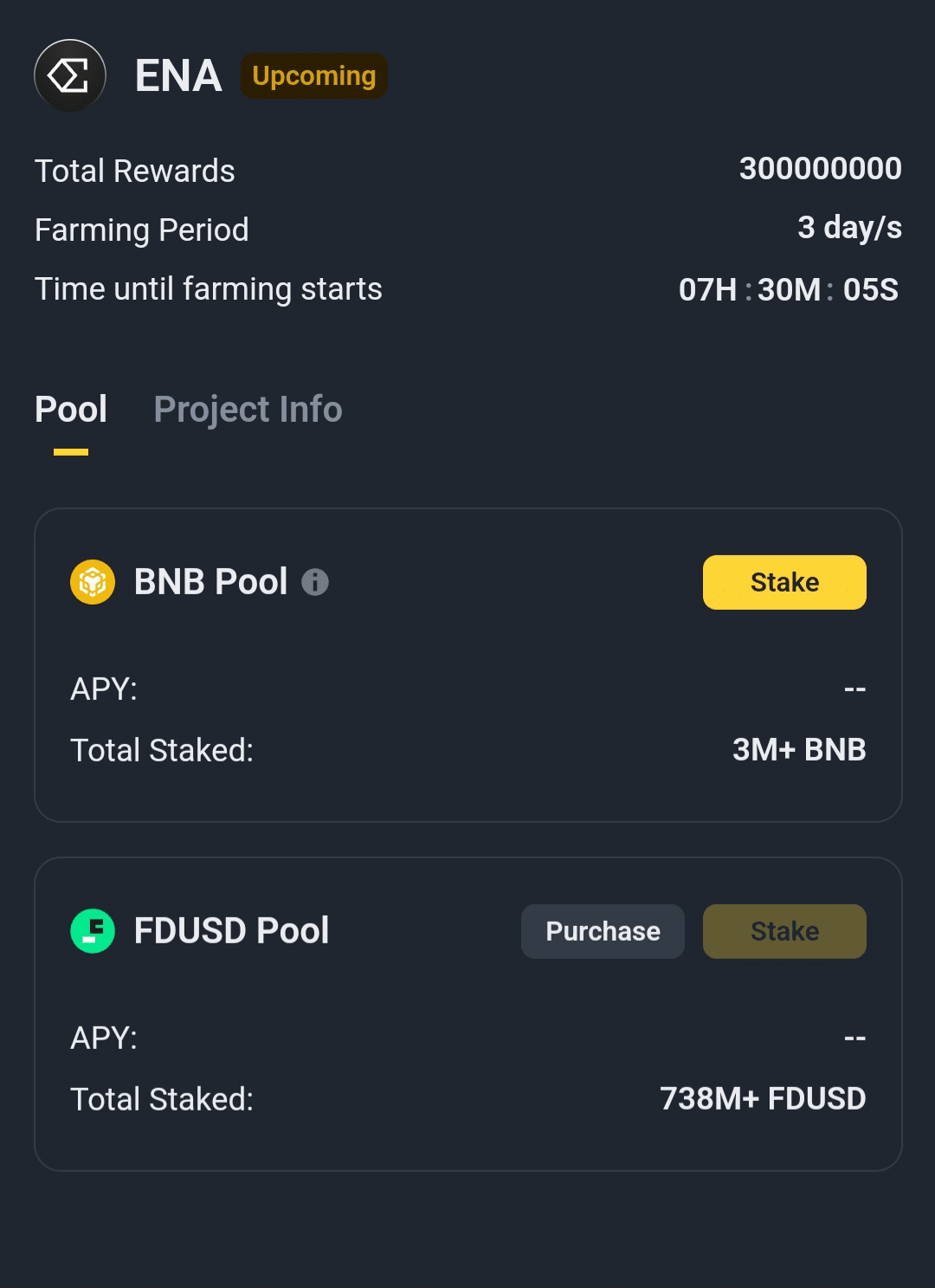Open the BNB Pool info tooltip icon
Image resolution: width=935 pixels, height=1288 pixels.
pos(315,582)
